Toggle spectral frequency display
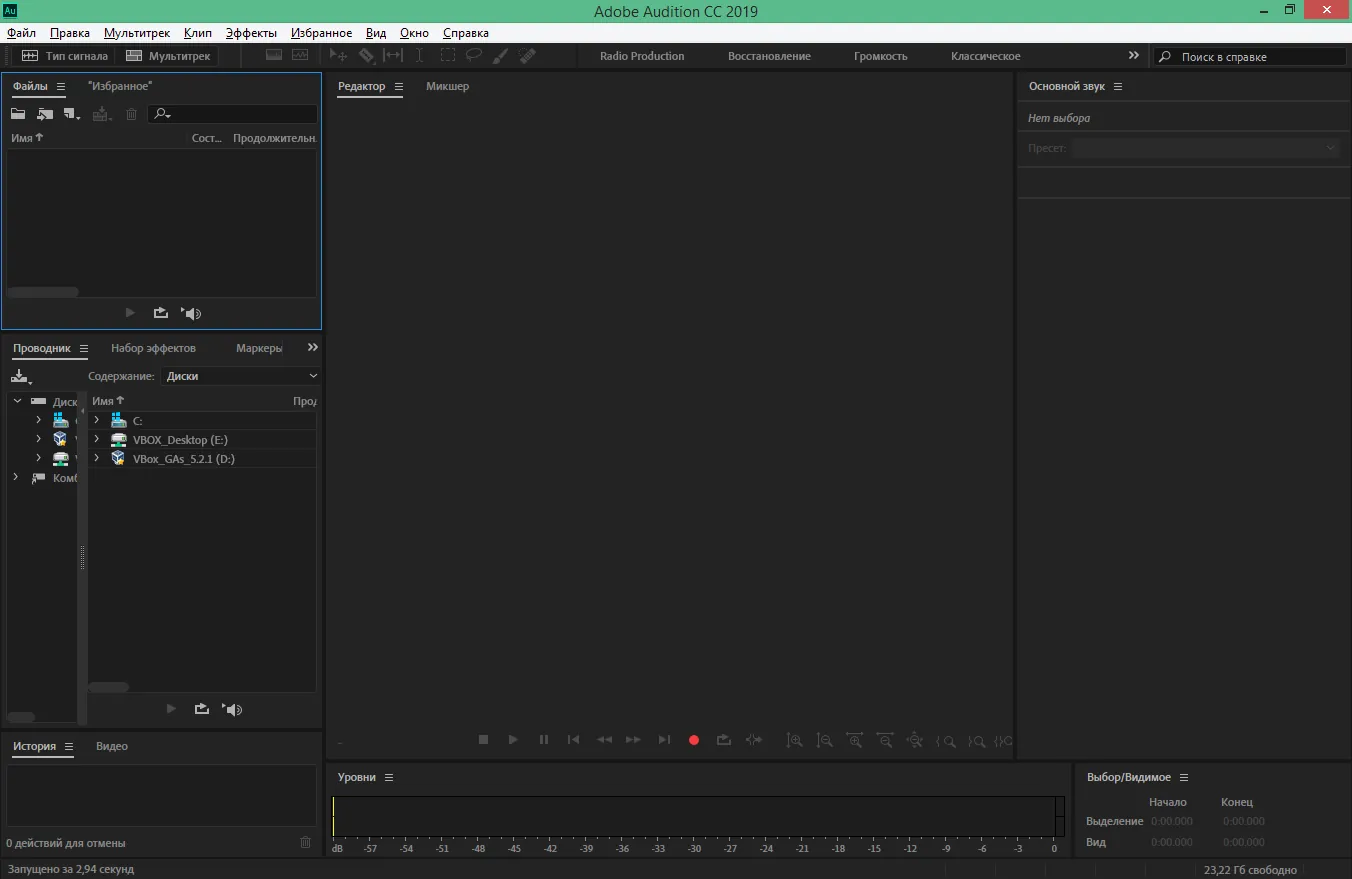The width and height of the screenshot is (1352, 879). click(274, 56)
